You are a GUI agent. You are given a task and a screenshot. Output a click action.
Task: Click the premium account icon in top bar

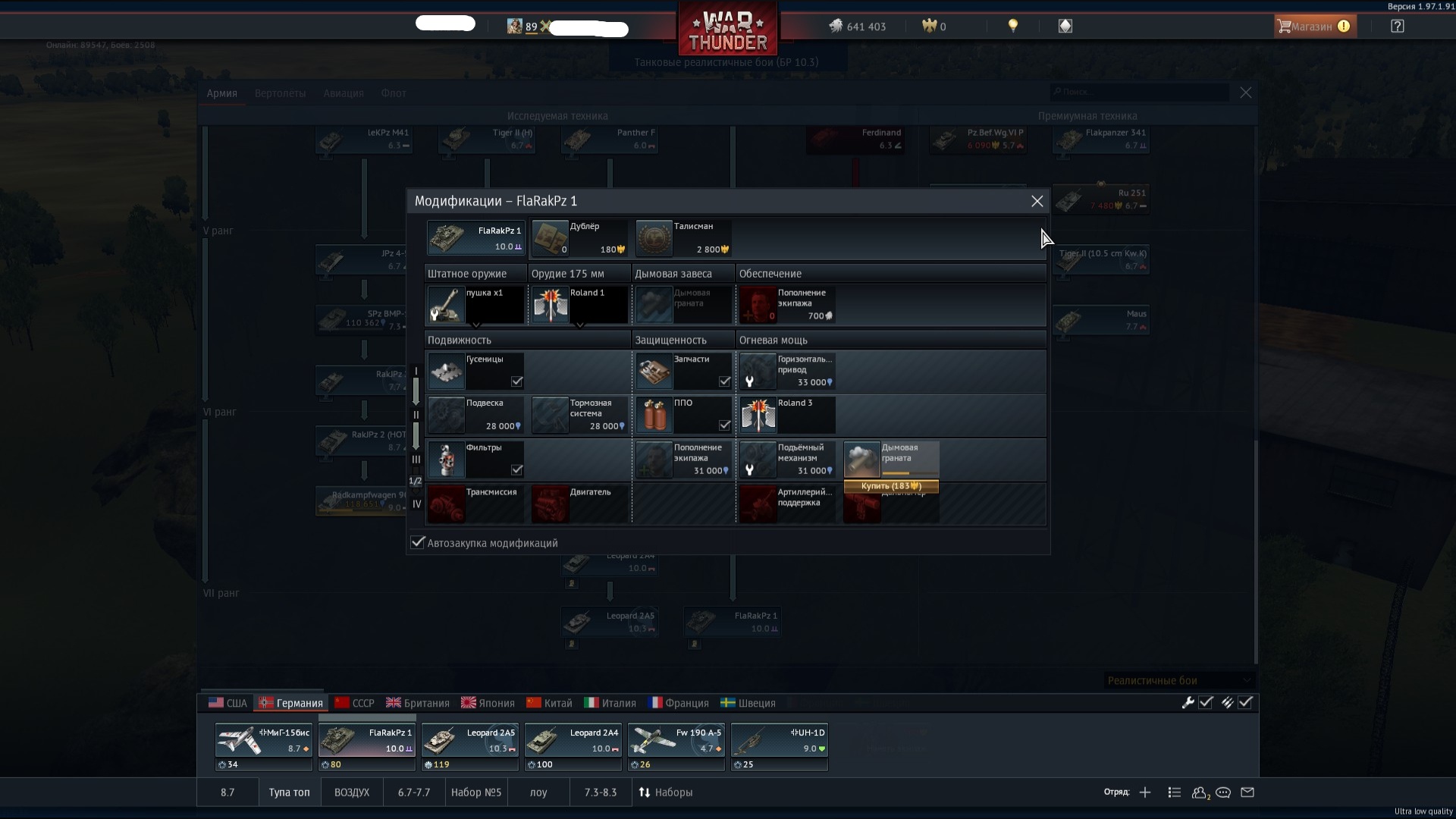pyautogui.click(x=1065, y=26)
